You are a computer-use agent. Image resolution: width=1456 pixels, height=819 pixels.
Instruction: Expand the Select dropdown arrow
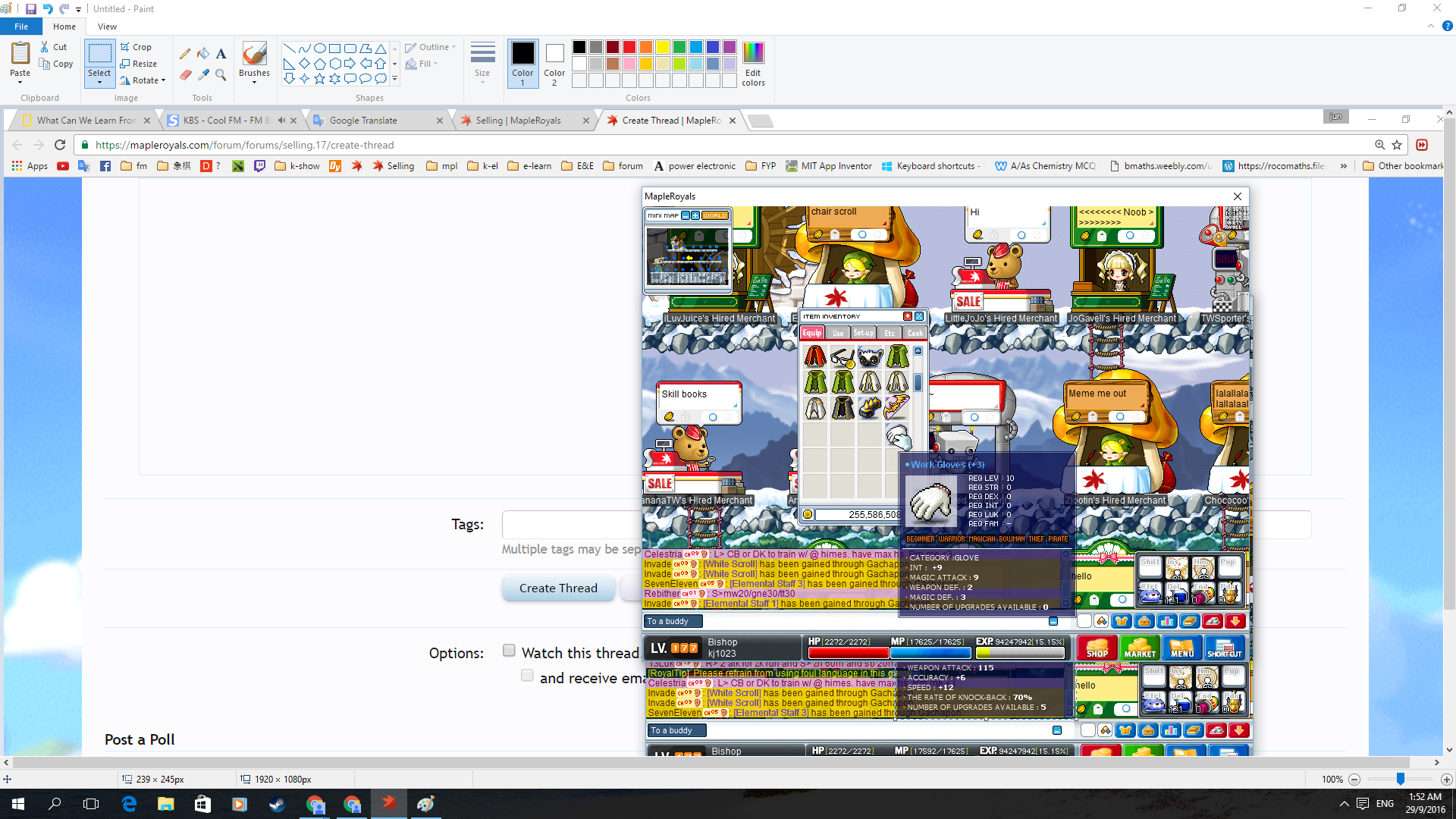99,82
